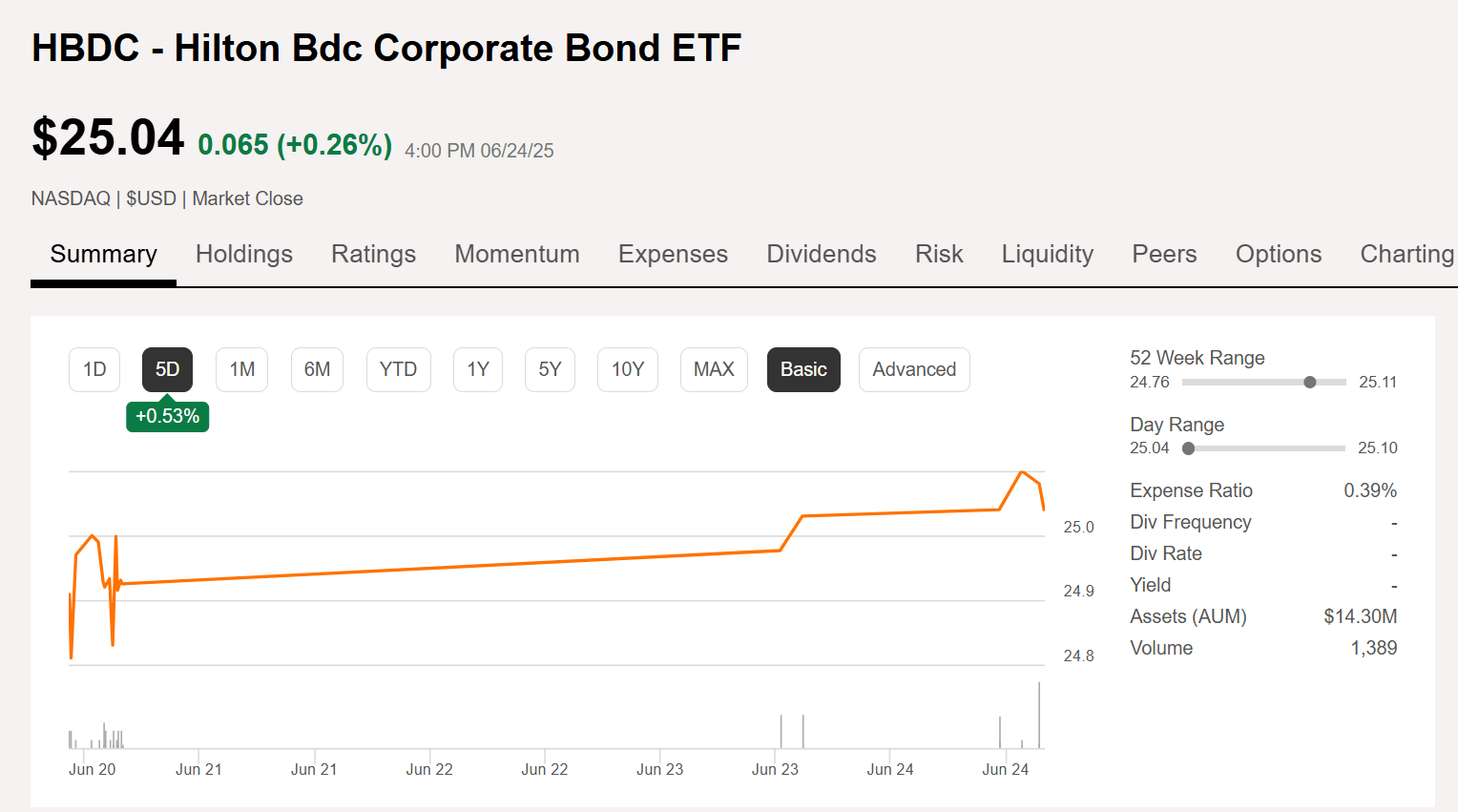Switch chart to Basic mode

pos(803,369)
